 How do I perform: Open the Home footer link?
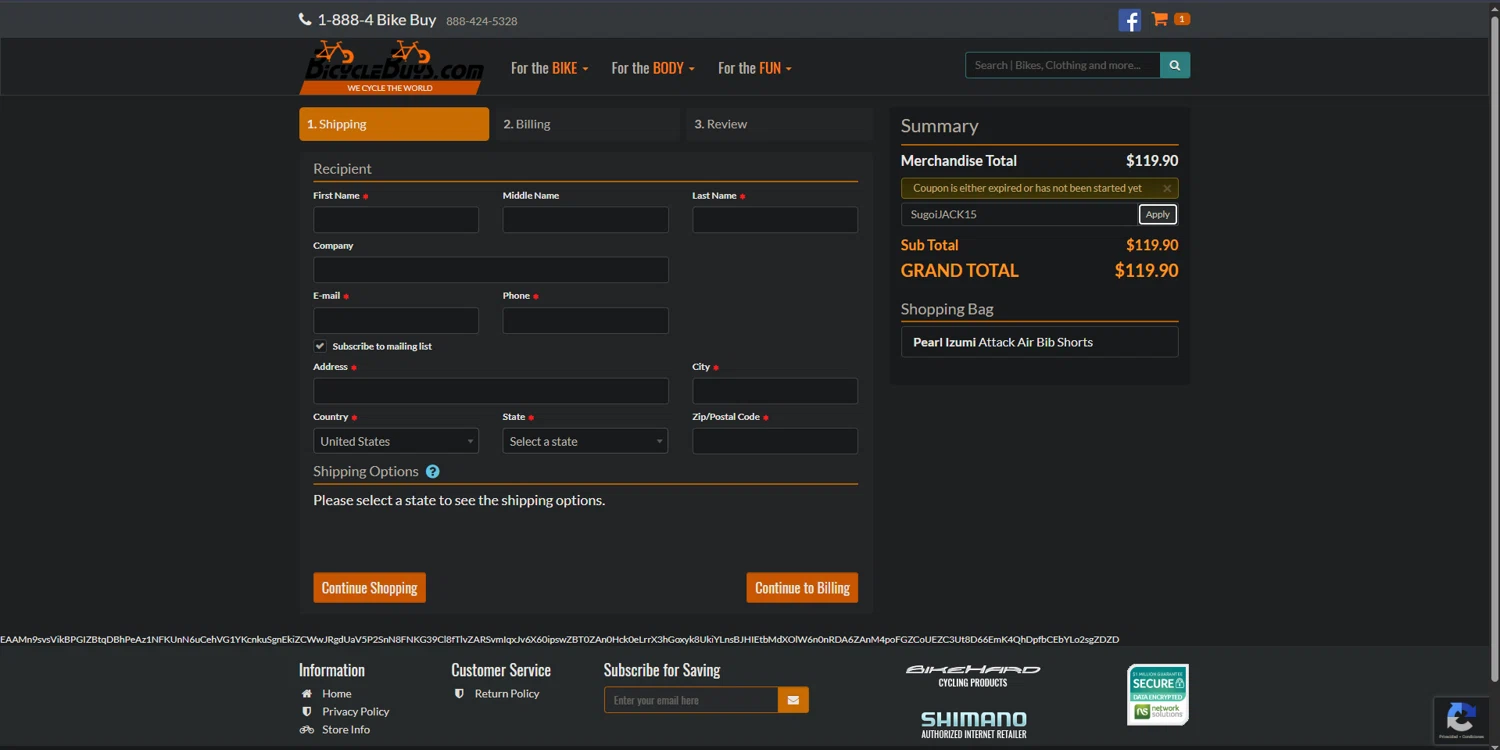click(x=336, y=694)
